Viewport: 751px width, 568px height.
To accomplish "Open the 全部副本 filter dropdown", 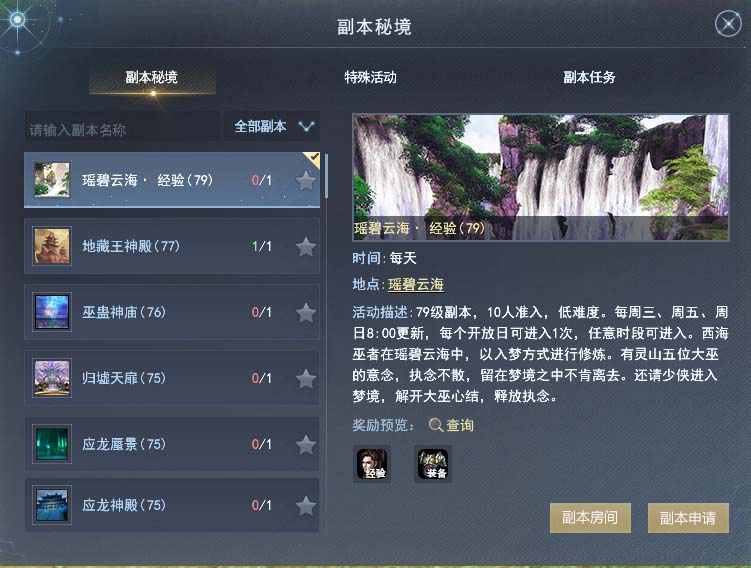I will (x=272, y=126).
